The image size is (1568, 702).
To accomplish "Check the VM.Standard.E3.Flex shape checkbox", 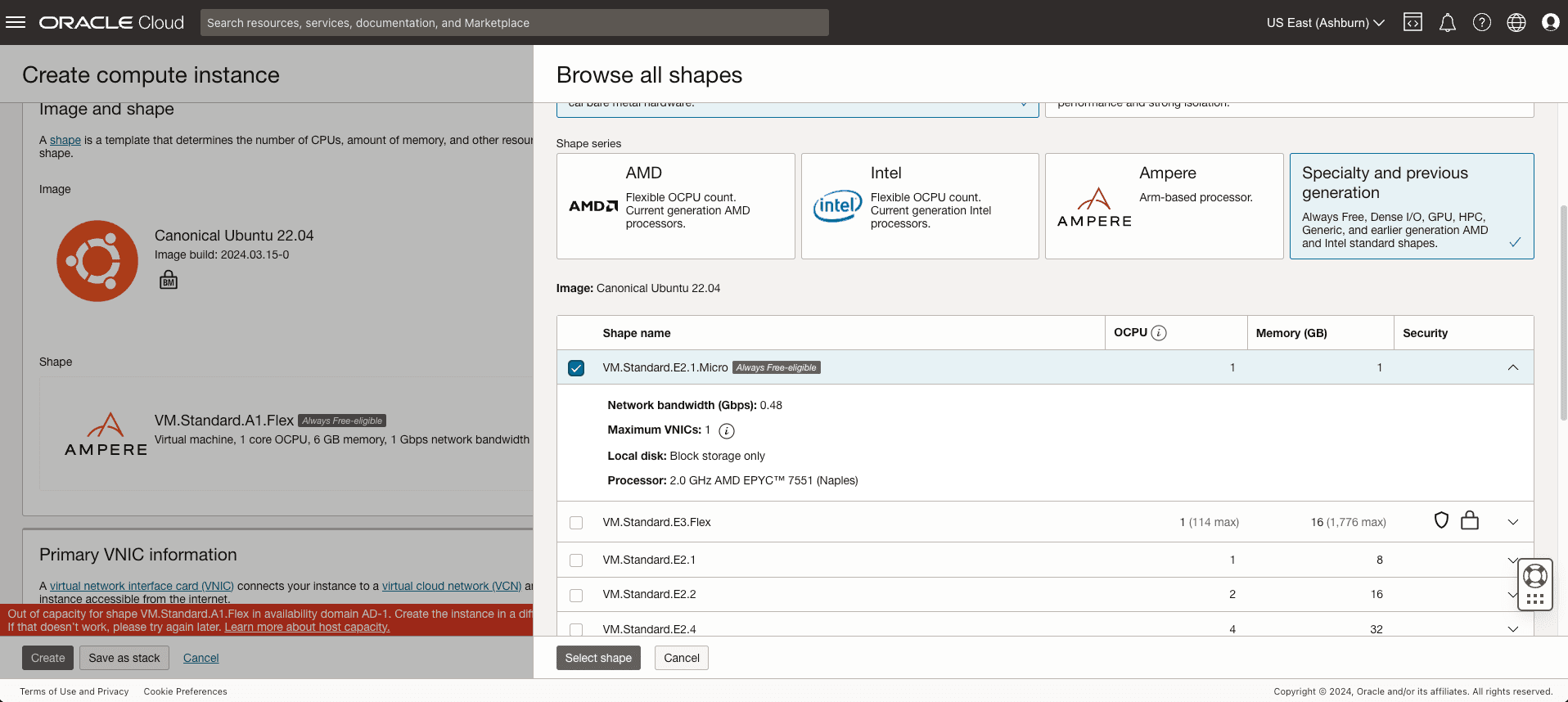I will click(576, 523).
